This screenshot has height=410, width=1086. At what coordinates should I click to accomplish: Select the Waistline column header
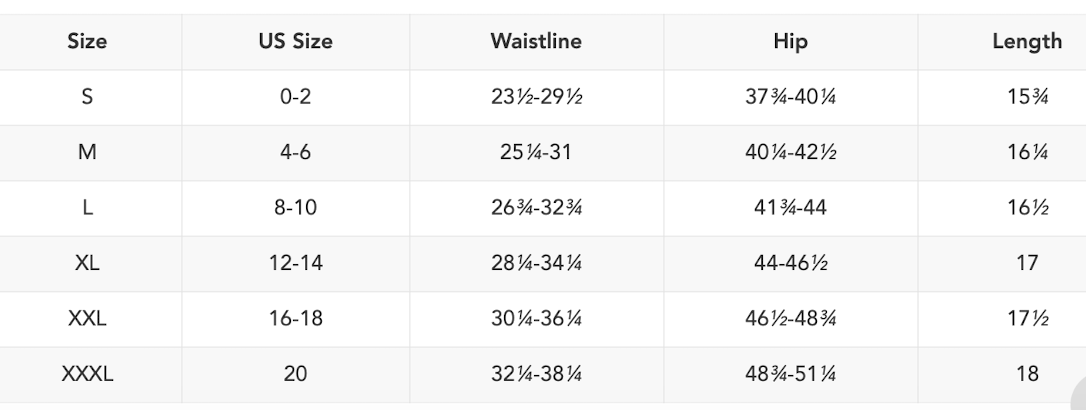tap(536, 42)
